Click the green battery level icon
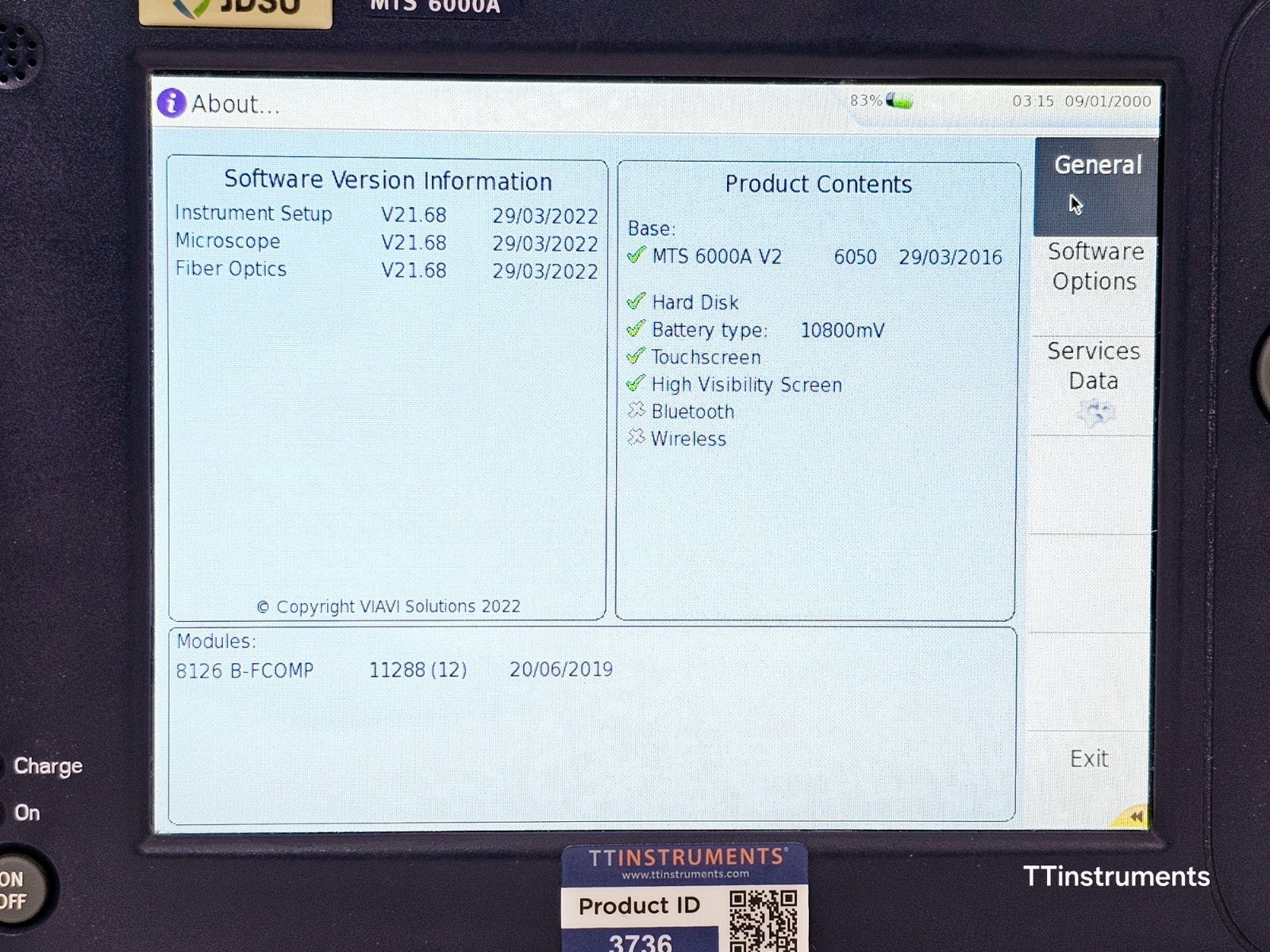Image resolution: width=1270 pixels, height=952 pixels. pyautogui.click(x=899, y=101)
